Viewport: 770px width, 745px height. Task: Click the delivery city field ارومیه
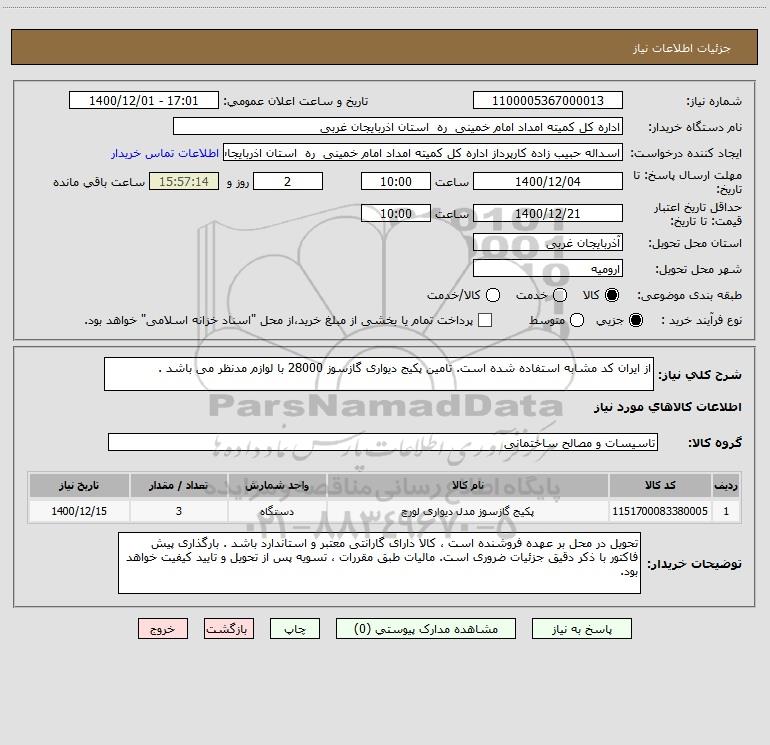click(x=548, y=269)
